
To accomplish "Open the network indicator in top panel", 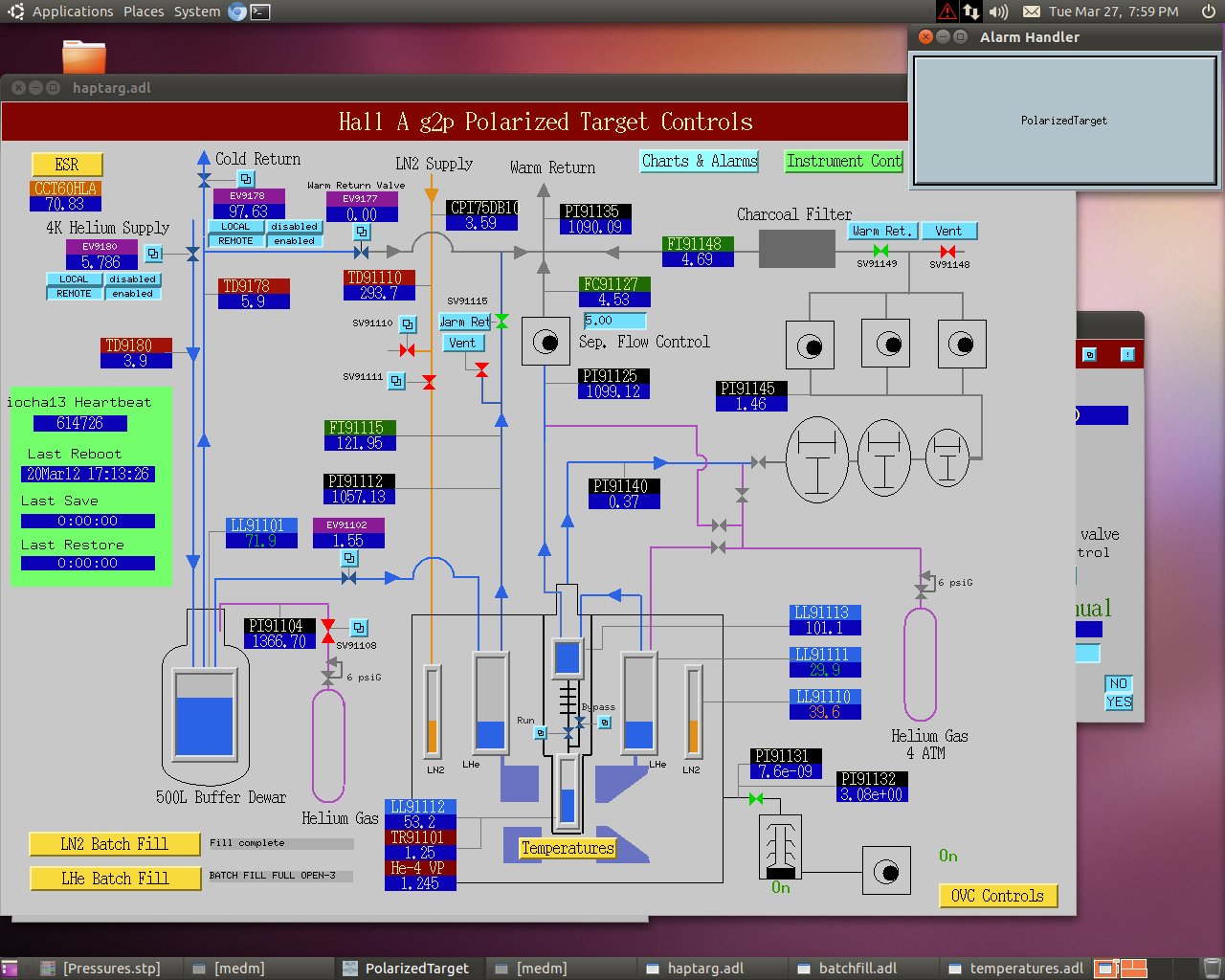I will click(971, 11).
